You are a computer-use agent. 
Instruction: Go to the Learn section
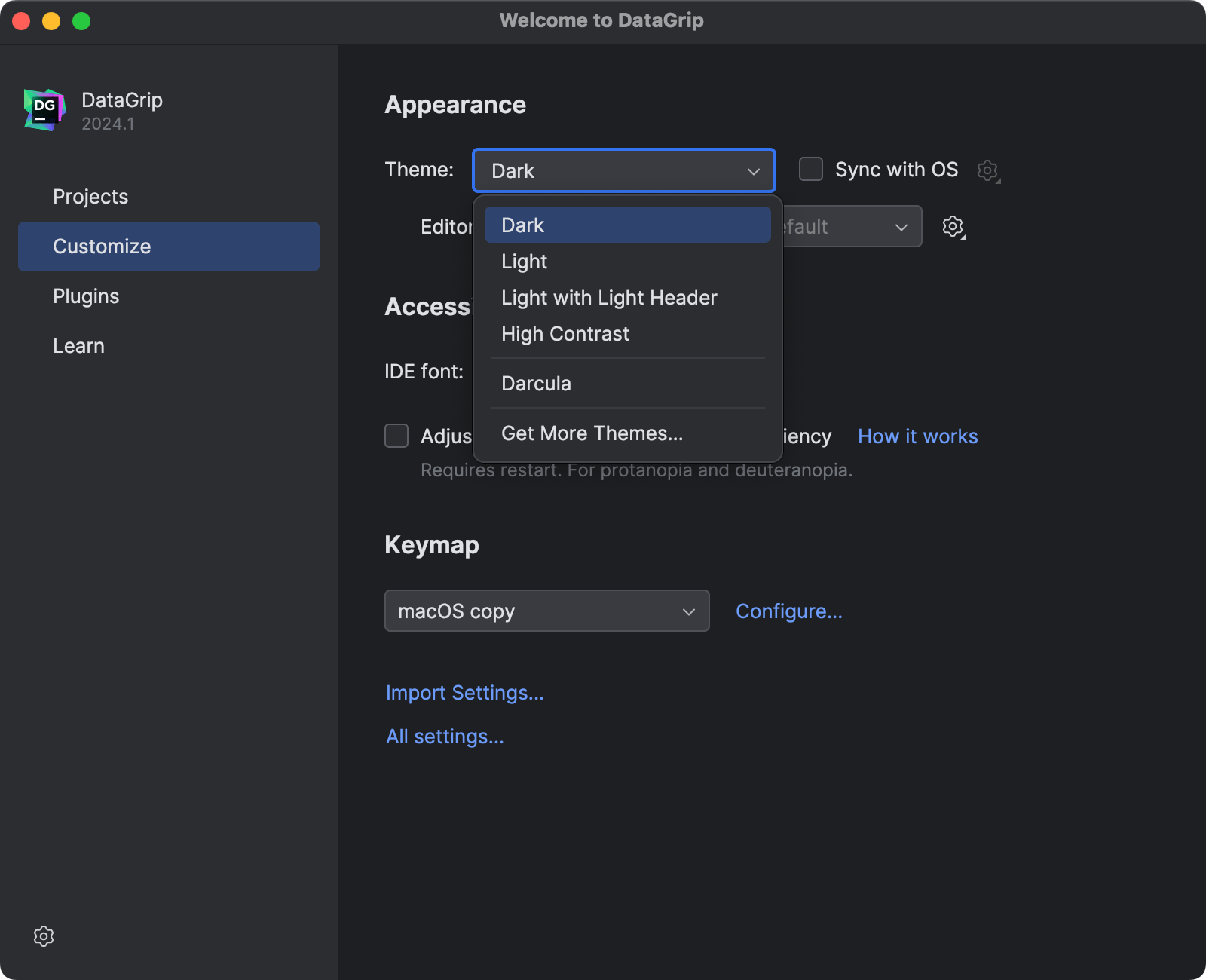(x=78, y=345)
